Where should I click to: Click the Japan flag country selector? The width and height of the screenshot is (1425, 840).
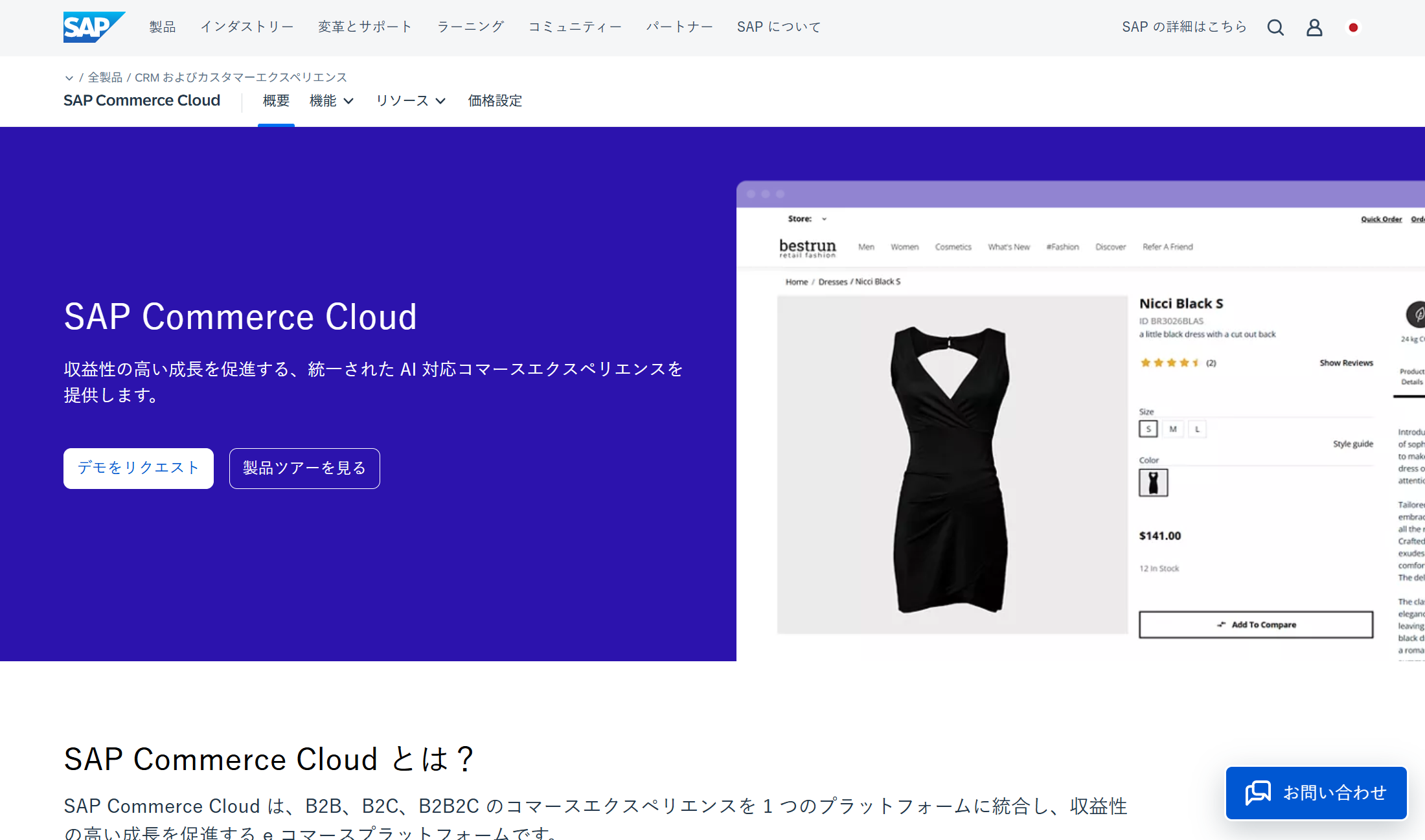coord(1352,27)
